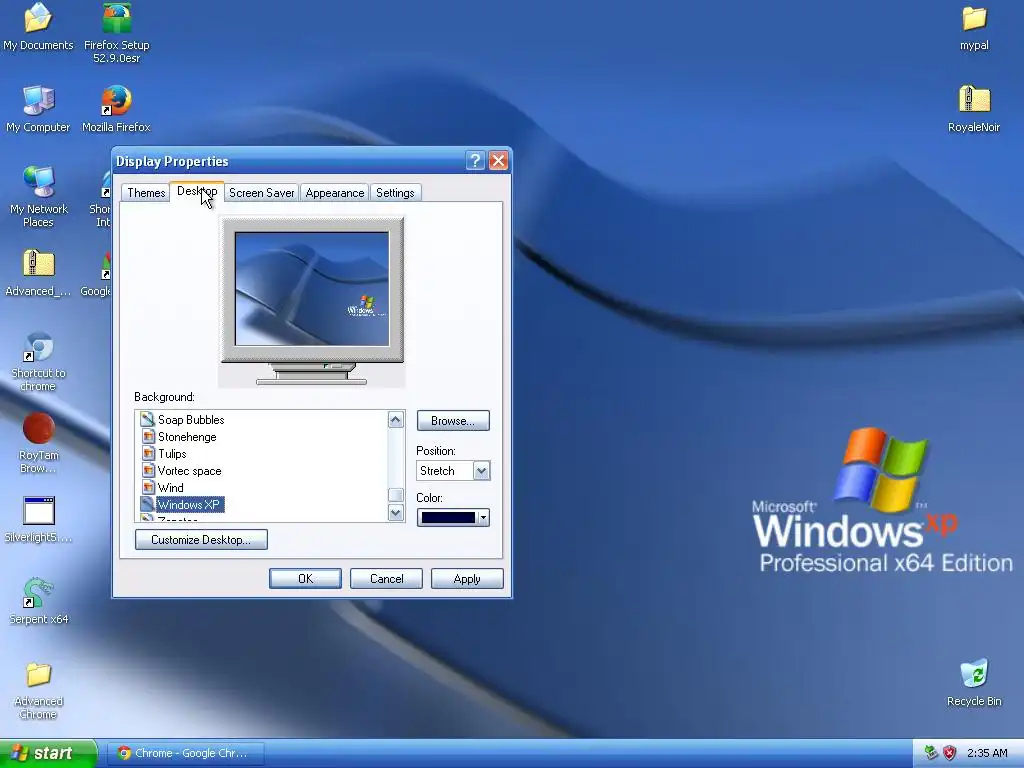Confirm with the OK button

point(306,579)
